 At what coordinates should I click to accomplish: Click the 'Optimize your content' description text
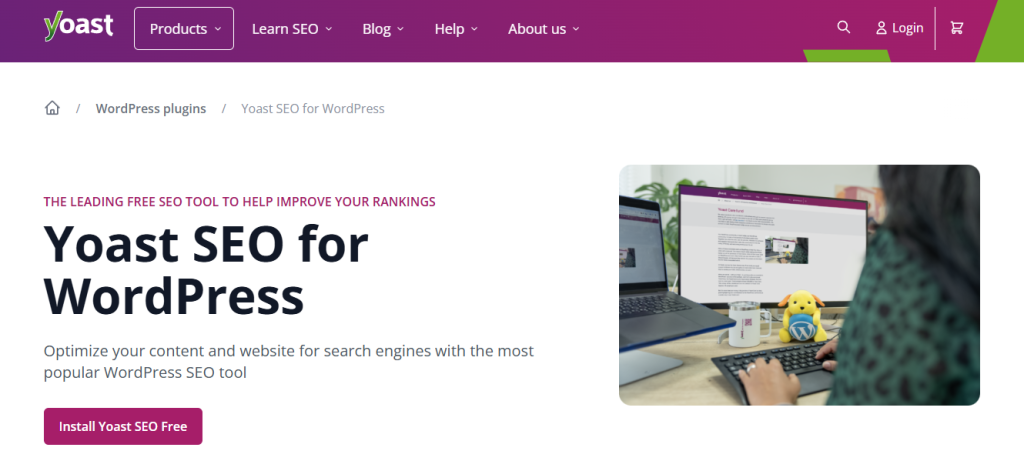289,362
